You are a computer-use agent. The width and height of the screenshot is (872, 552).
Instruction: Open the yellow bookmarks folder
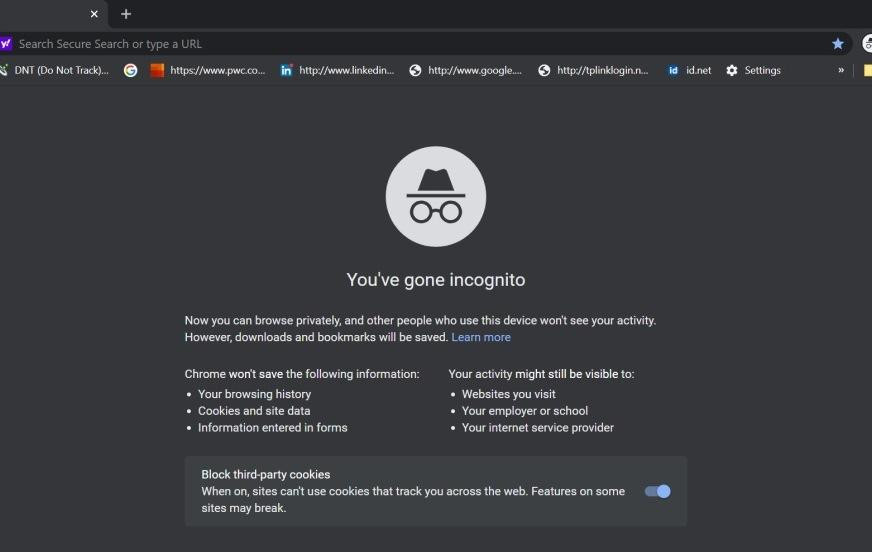[x=867, y=71]
